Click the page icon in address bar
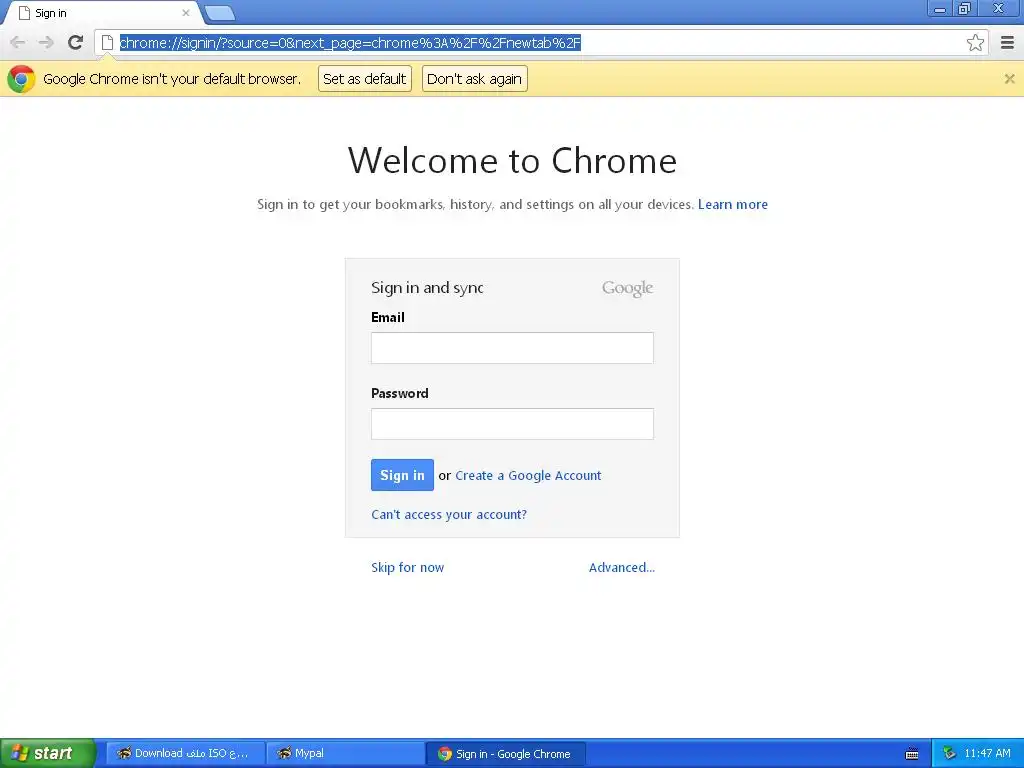Image resolution: width=1024 pixels, height=768 pixels. pos(107,43)
